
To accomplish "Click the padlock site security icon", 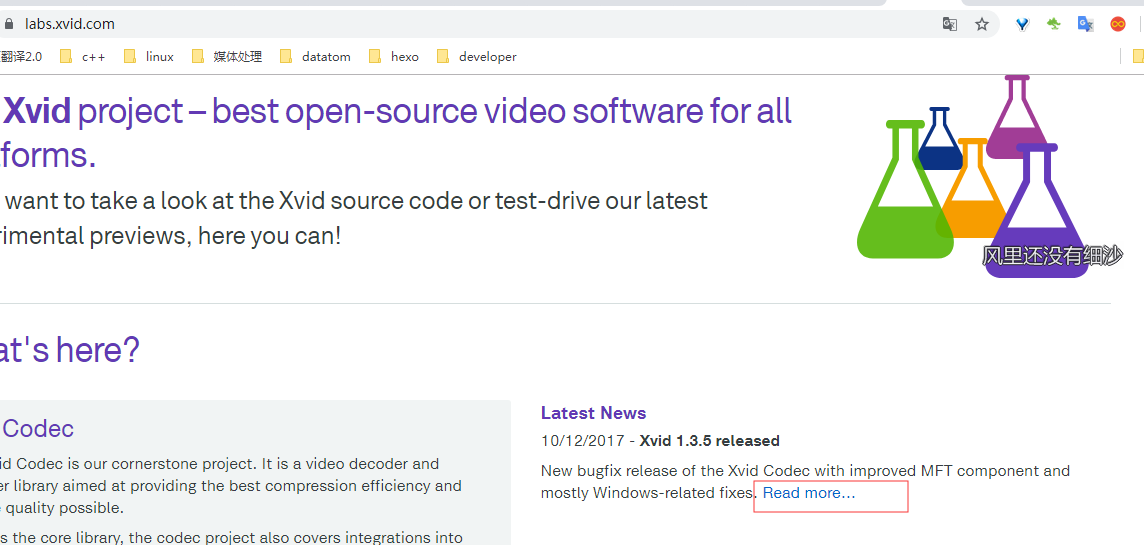I will click(x=9, y=24).
